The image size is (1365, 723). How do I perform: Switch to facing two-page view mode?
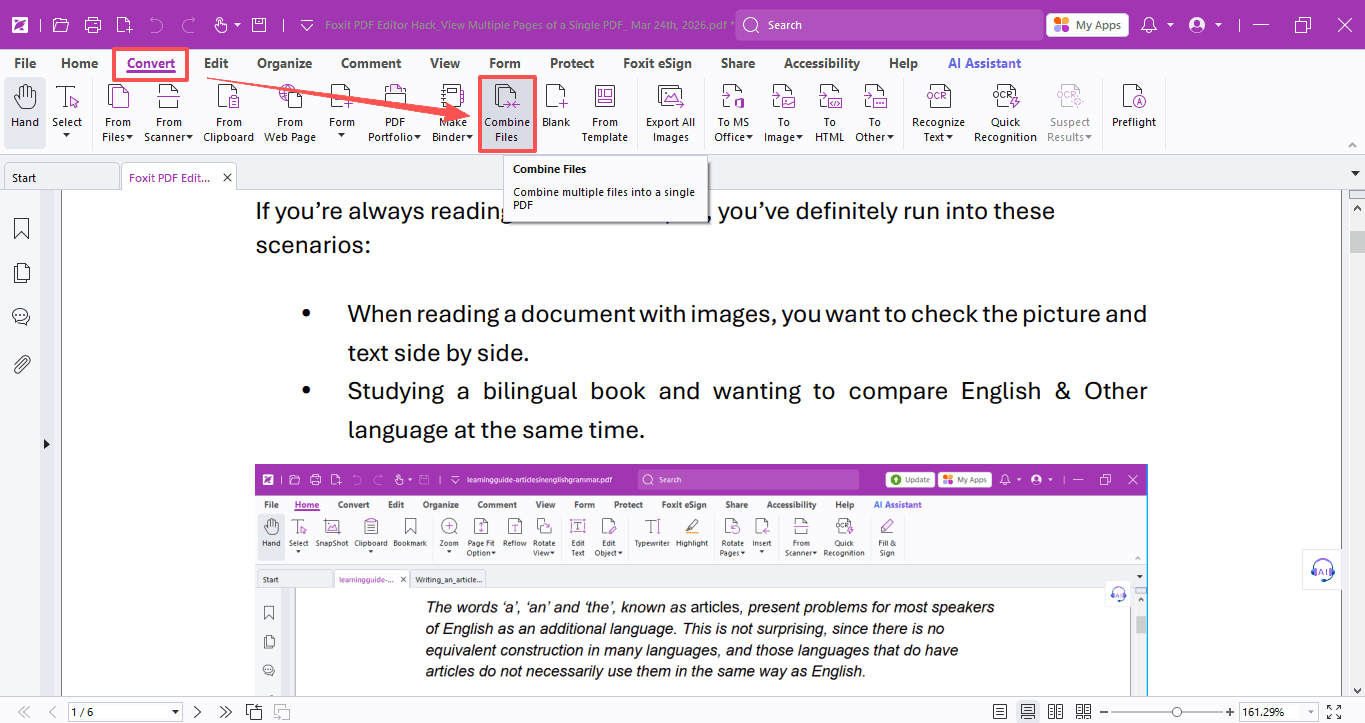(x=1055, y=712)
